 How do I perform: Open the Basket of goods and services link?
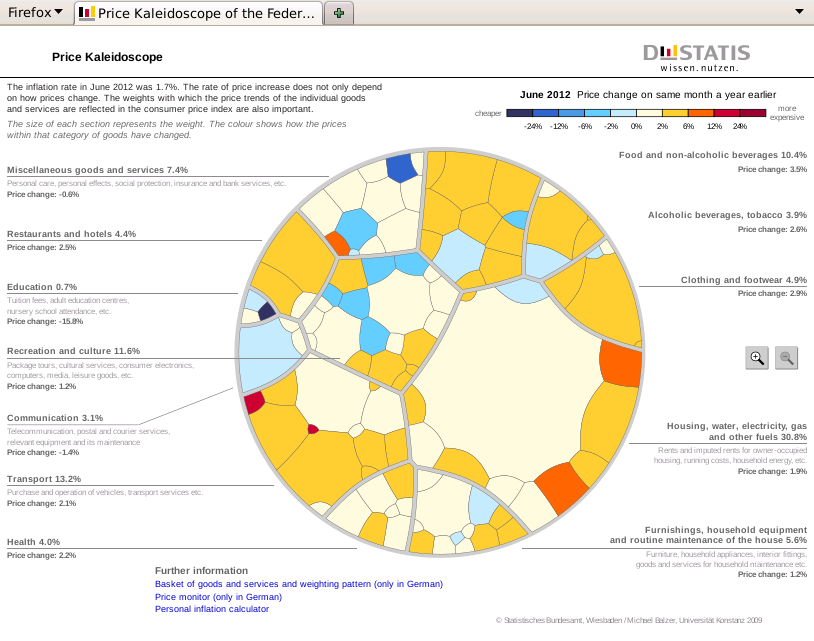[299, 584]
